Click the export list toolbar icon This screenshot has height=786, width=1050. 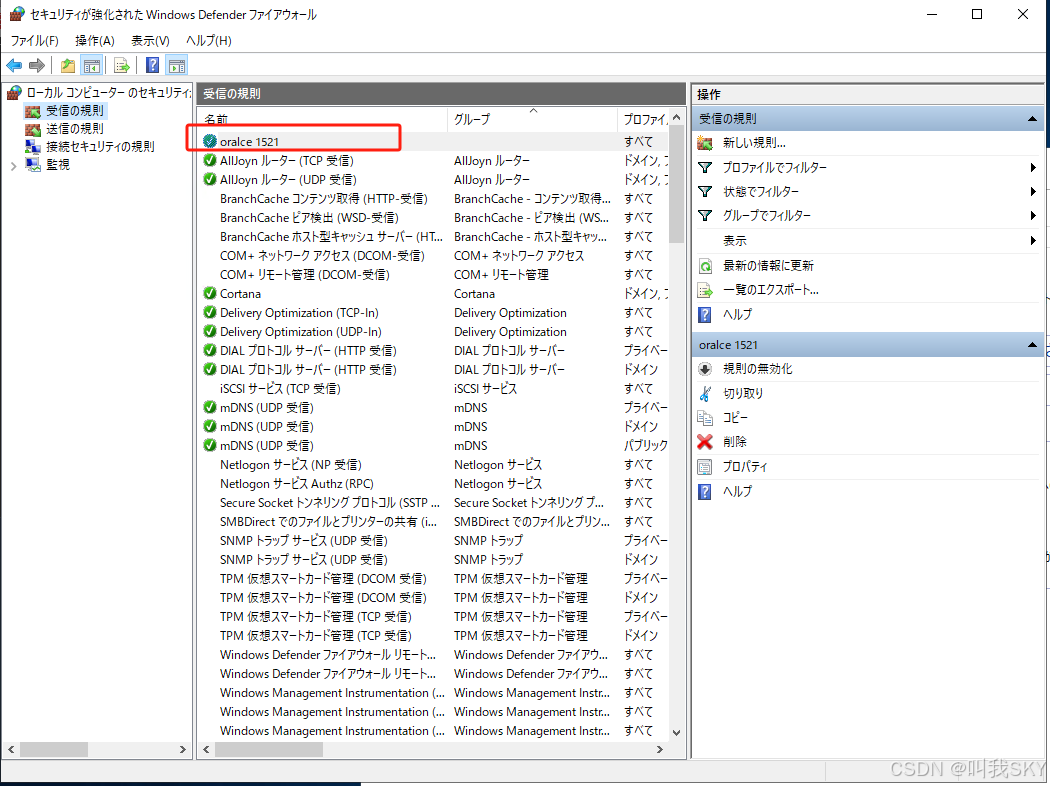tap(121, 66)
